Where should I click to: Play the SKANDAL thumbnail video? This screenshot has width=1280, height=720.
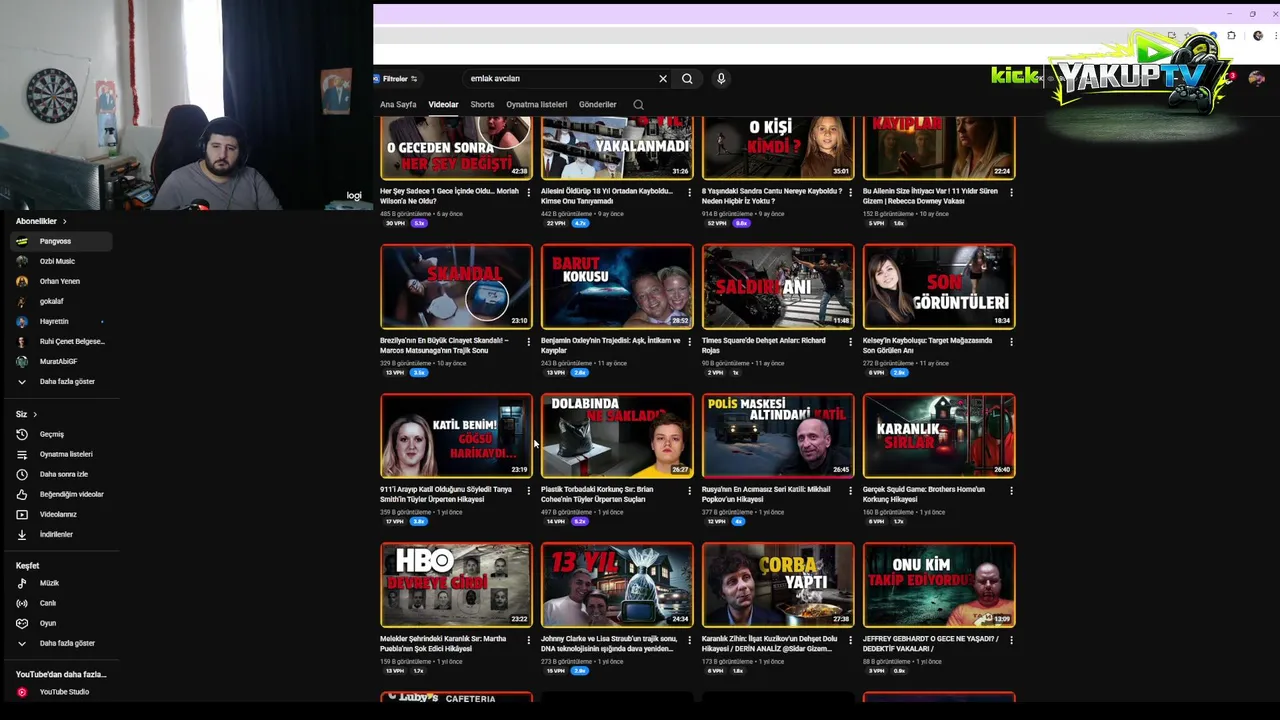[456, 287]
